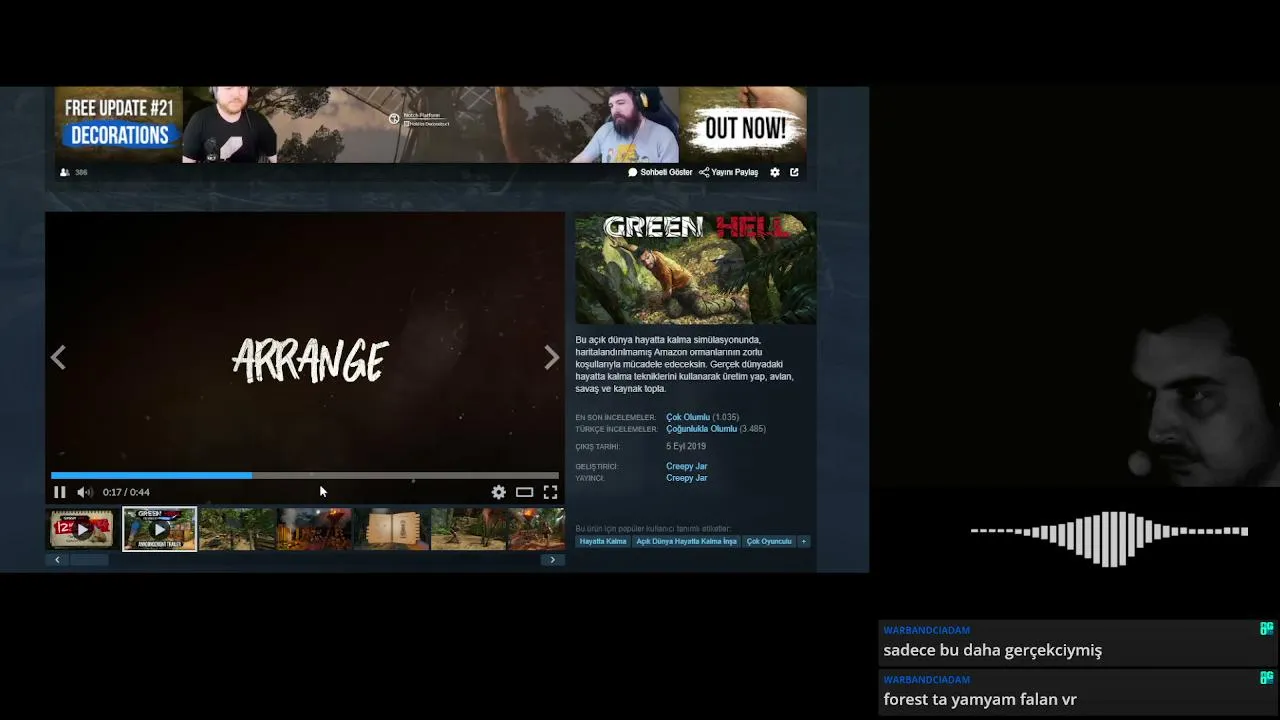Viewport: 1280px width, 720px height.
Task: Mute the trailer volume speaker icon
Action: click(85, 492)
